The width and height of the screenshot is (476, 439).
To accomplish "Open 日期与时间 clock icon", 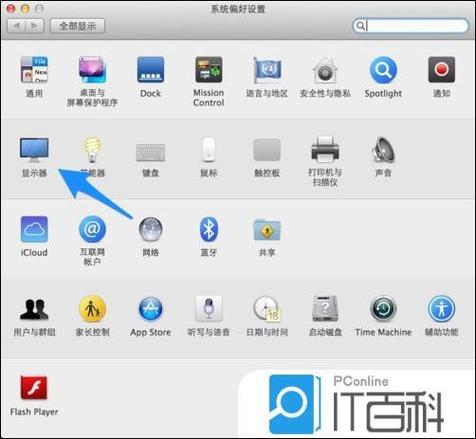I will click(x=267, y=309).
